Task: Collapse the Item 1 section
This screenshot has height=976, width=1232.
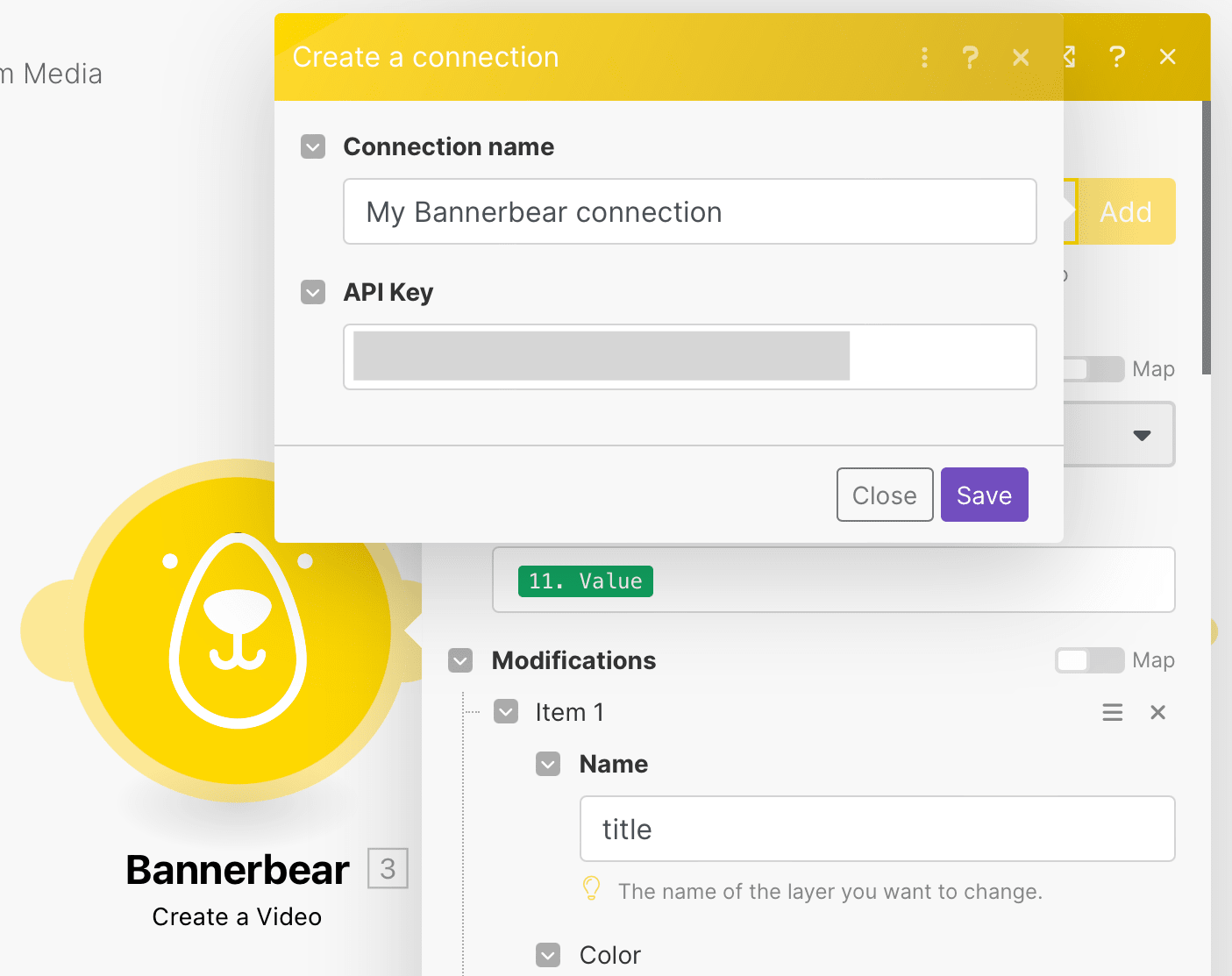Action: [x=506, y=711]
